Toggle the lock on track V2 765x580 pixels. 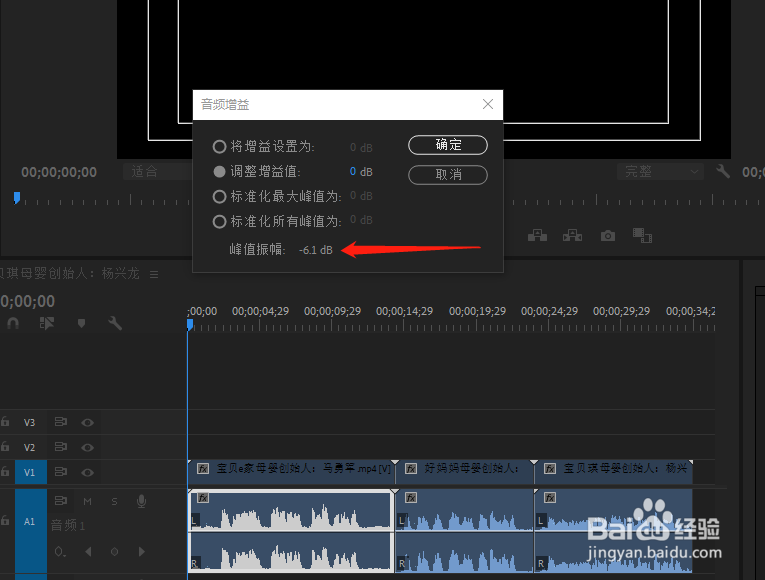click(x=5, y=446)
